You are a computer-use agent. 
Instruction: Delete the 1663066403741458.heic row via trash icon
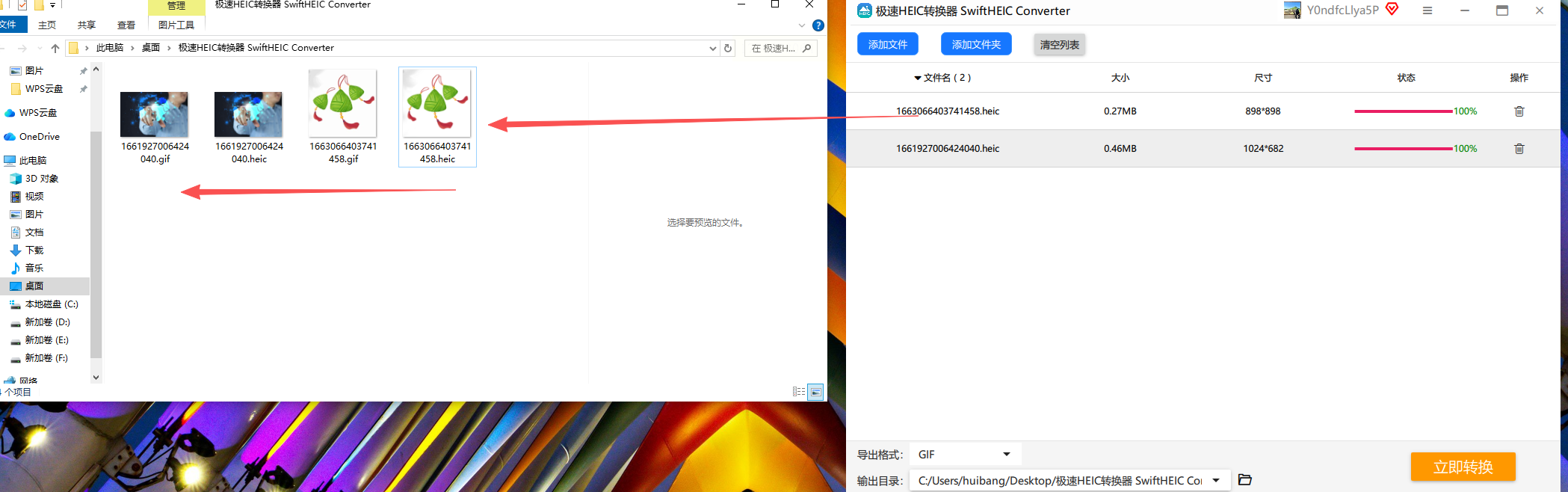(x=1519, y=111)
